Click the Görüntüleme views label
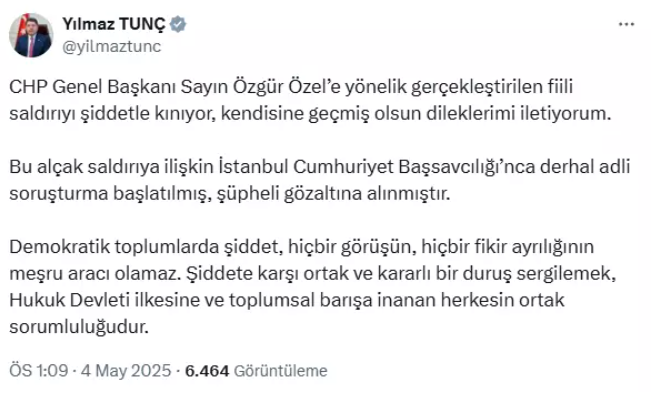 click(281, 371)
